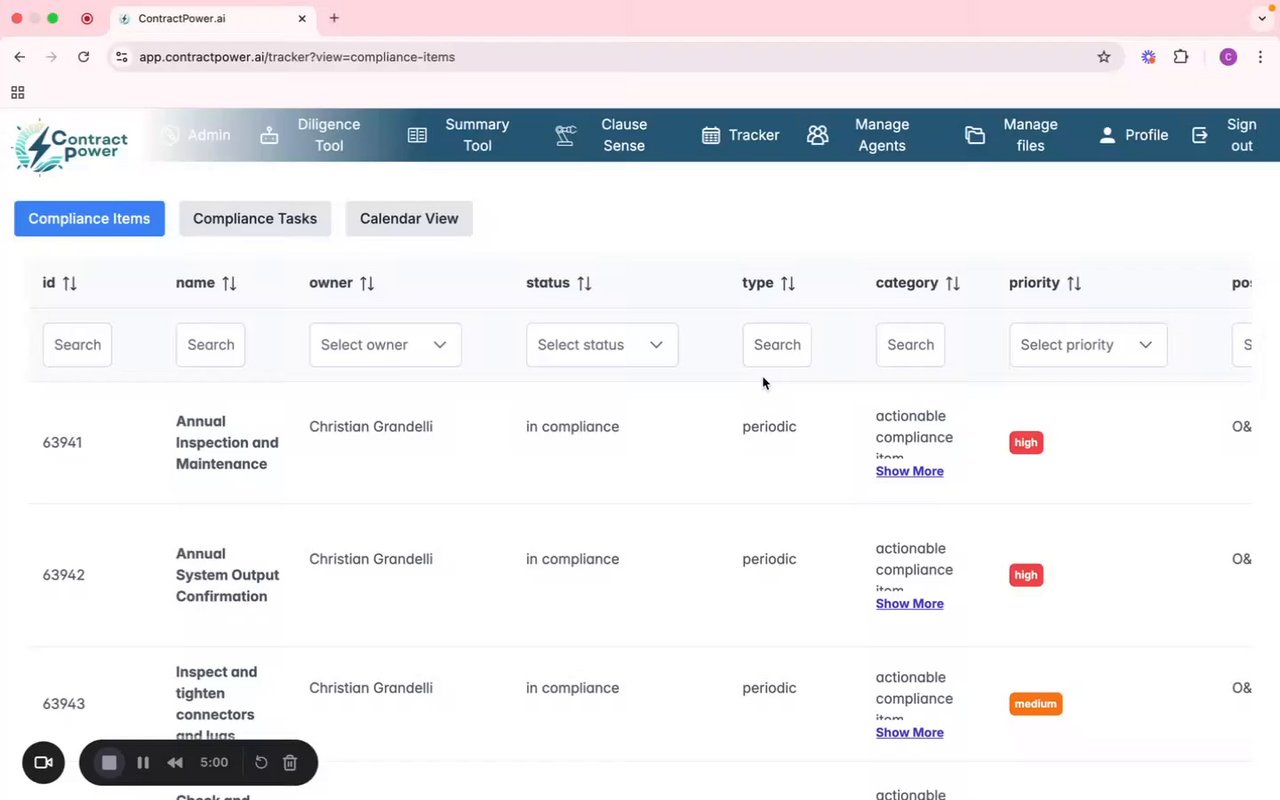Screen dimensions: 1280x800
Task: Sort by priority column arrows
Action: (1074, 283)
